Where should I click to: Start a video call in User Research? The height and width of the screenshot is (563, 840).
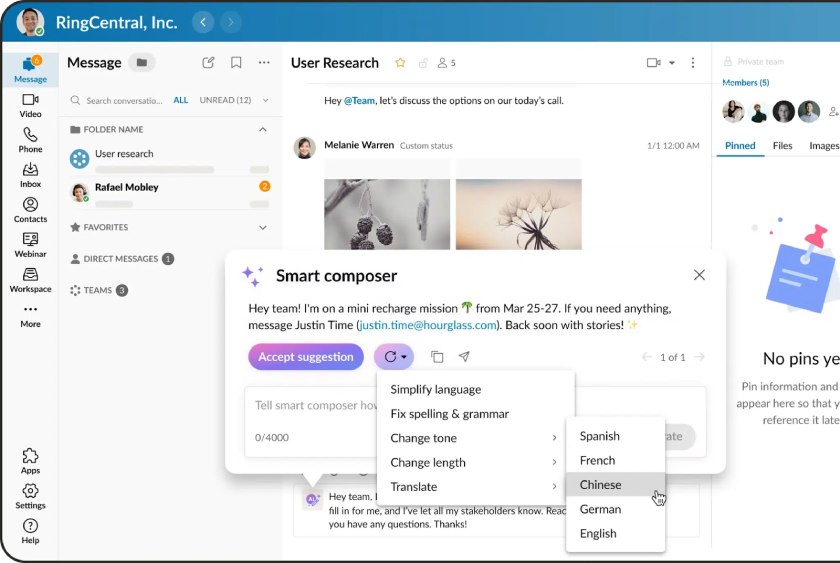[x=653, y=63]
